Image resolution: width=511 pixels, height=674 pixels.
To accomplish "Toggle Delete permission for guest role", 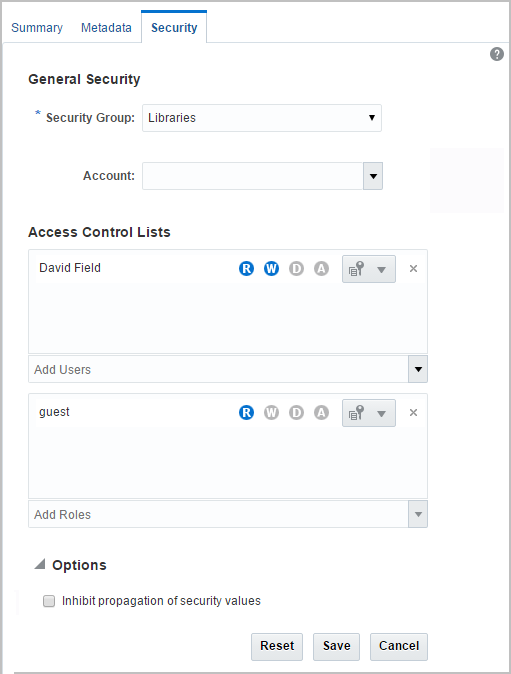I will click(296, 413).
